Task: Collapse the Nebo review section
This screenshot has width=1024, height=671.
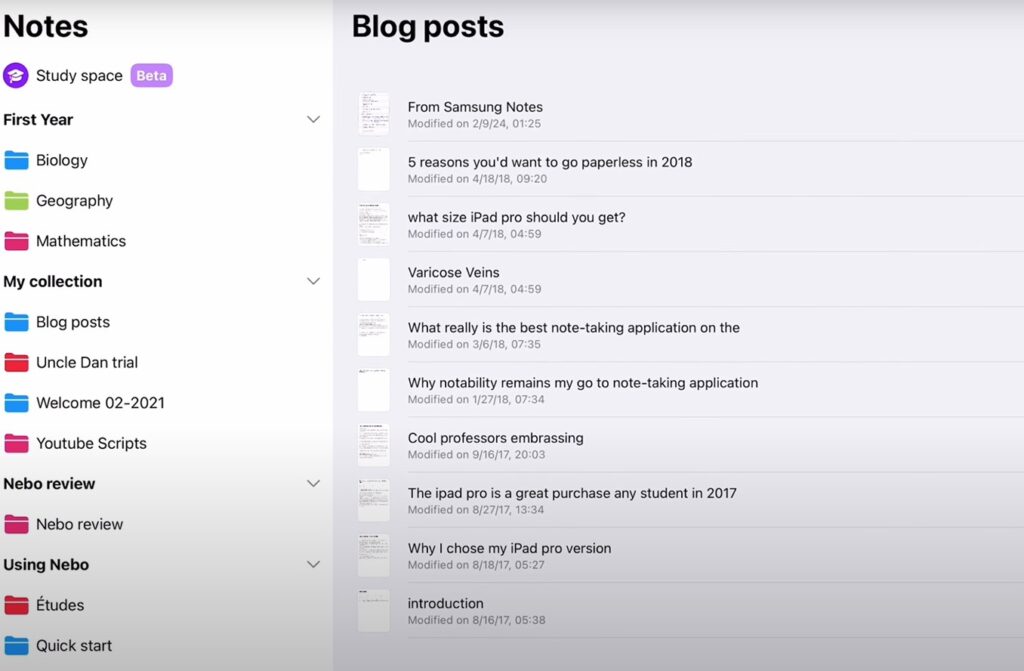Action: [313, 483]
